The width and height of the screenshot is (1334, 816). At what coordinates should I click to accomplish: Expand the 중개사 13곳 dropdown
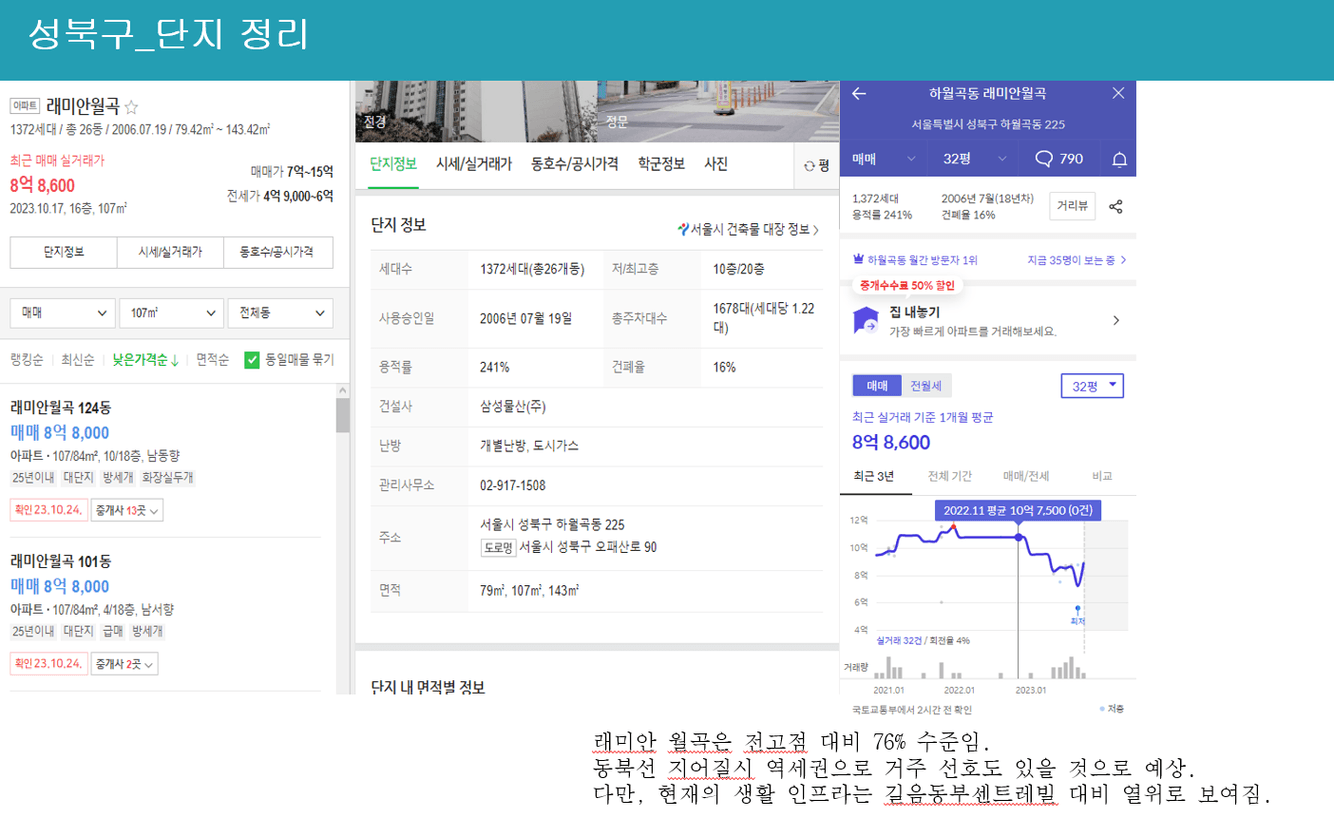coord(127,510)
